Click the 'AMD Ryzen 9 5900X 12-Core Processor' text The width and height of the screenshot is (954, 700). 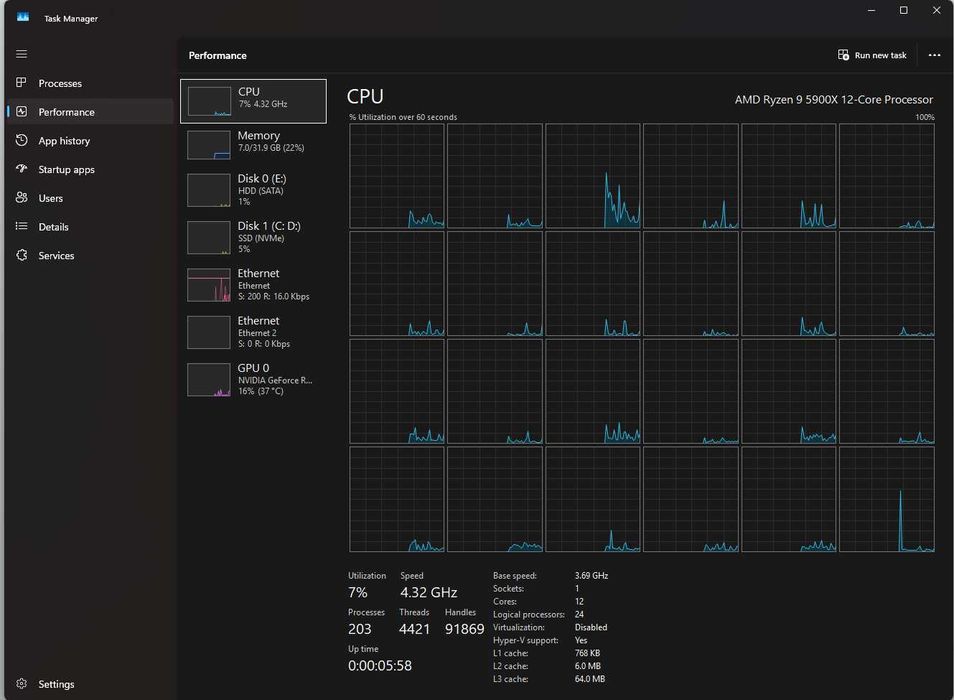click(x=834, y=99)
